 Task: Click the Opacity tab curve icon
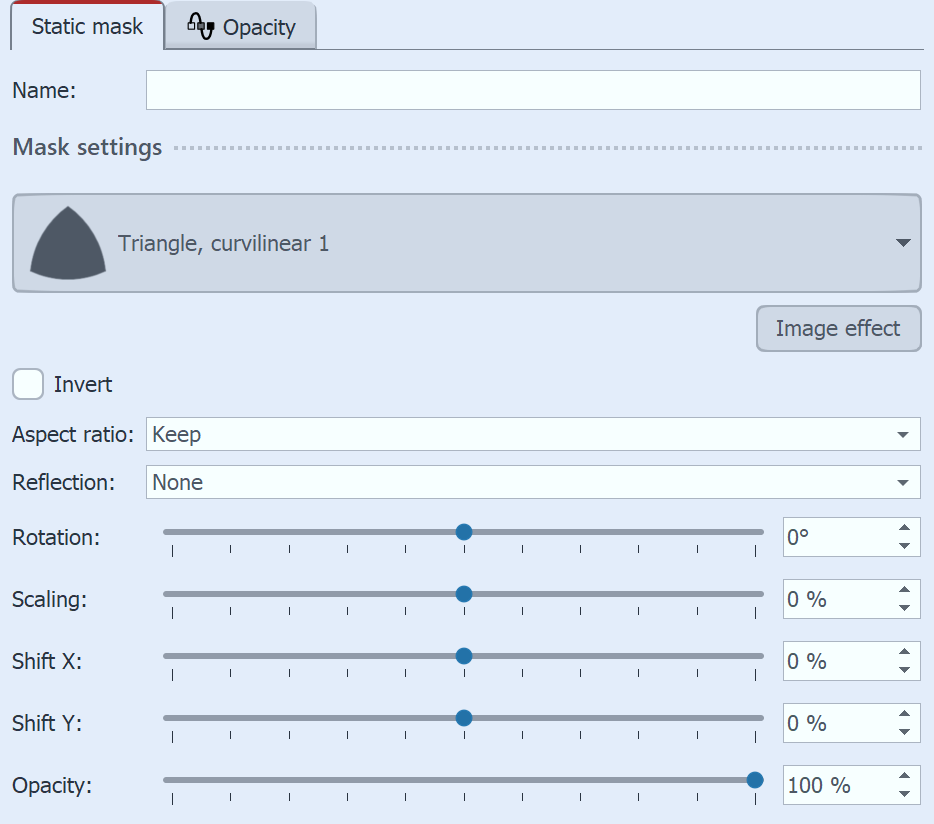pyautogui.click(x=201, y=27)
